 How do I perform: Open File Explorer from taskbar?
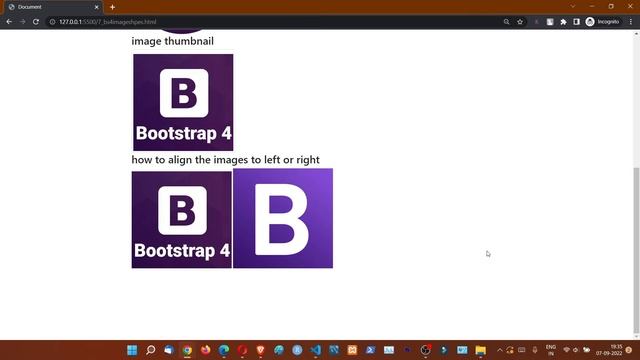pos(480,350)
